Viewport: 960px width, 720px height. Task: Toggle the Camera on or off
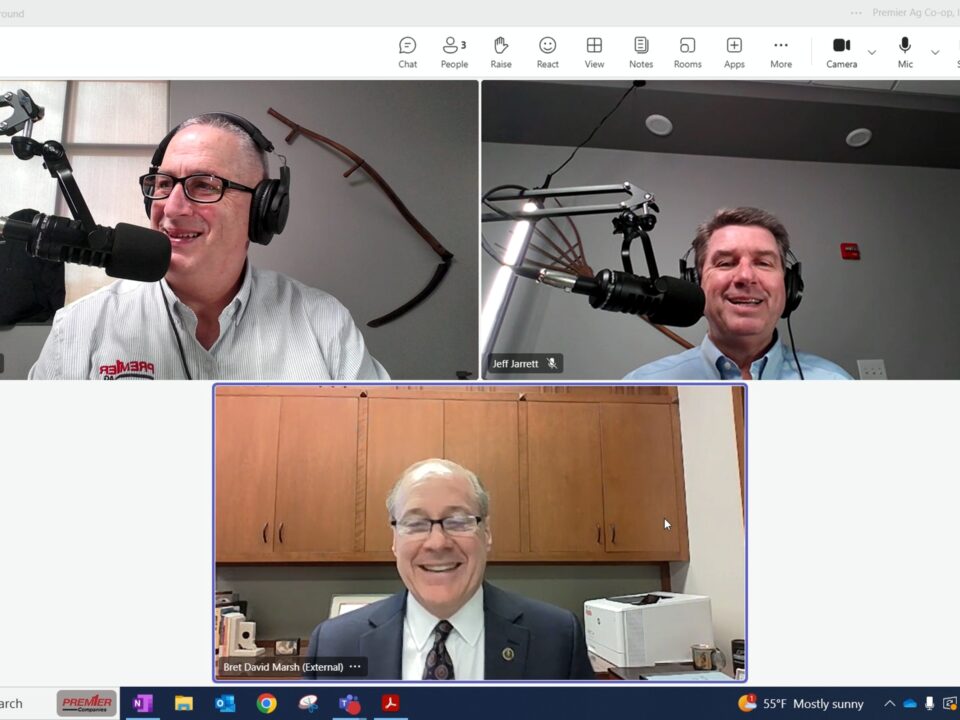click(841, 52)
